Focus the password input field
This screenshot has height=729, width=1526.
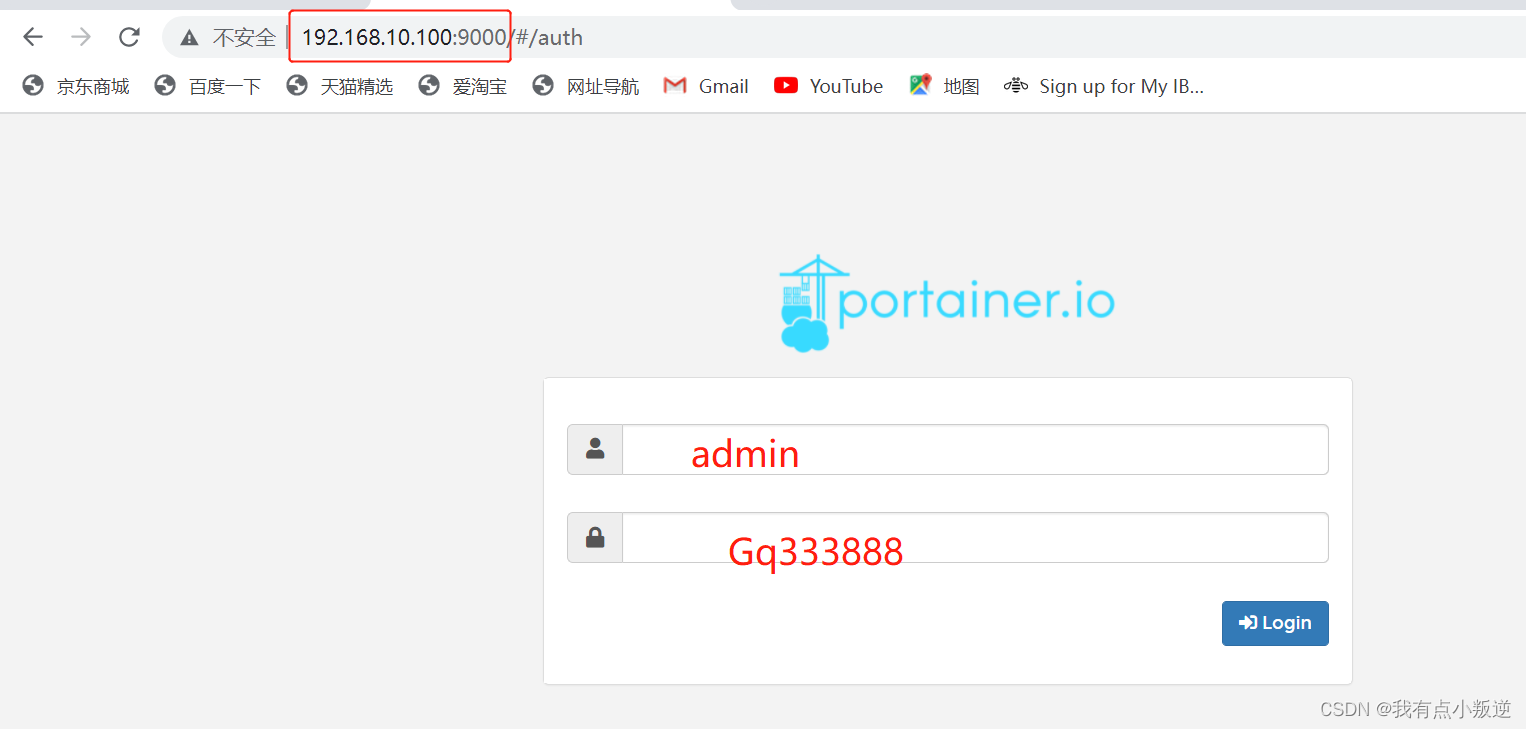pos(975,538)
